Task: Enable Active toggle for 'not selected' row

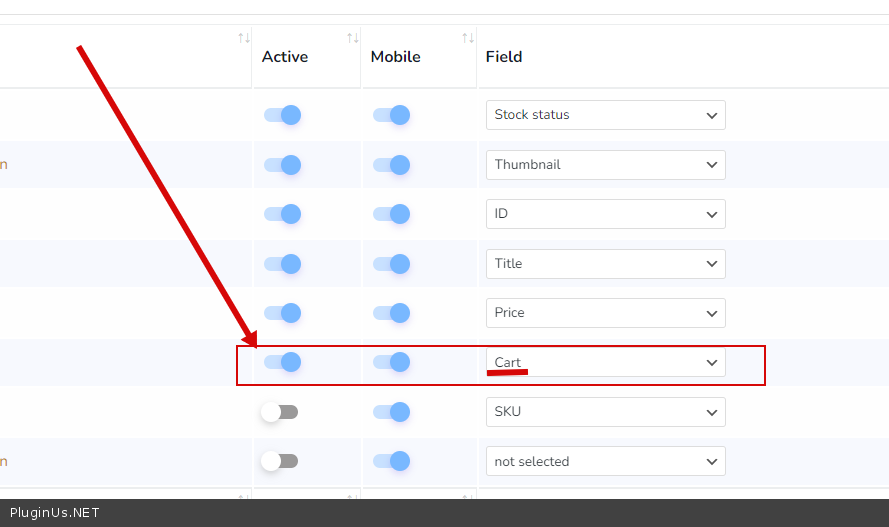Action: [x=280, y=461]
